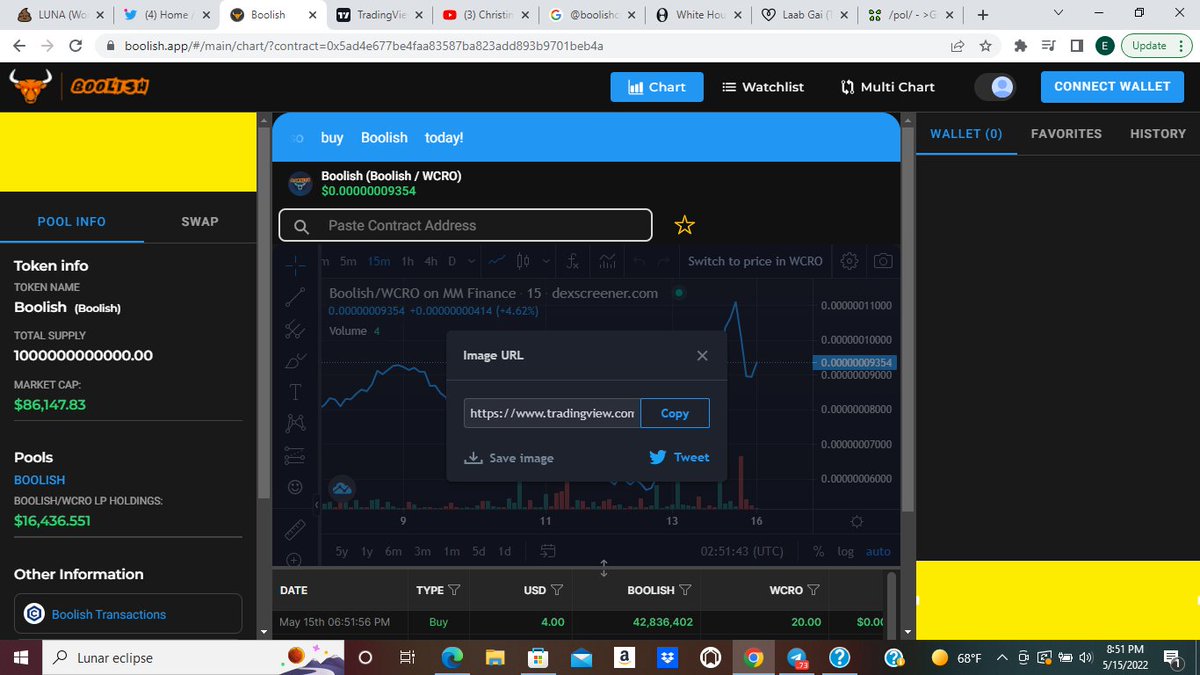Click Tweet in Image URL dialog
Viewport: 1200px width, 675px height.
coord(680,457)
